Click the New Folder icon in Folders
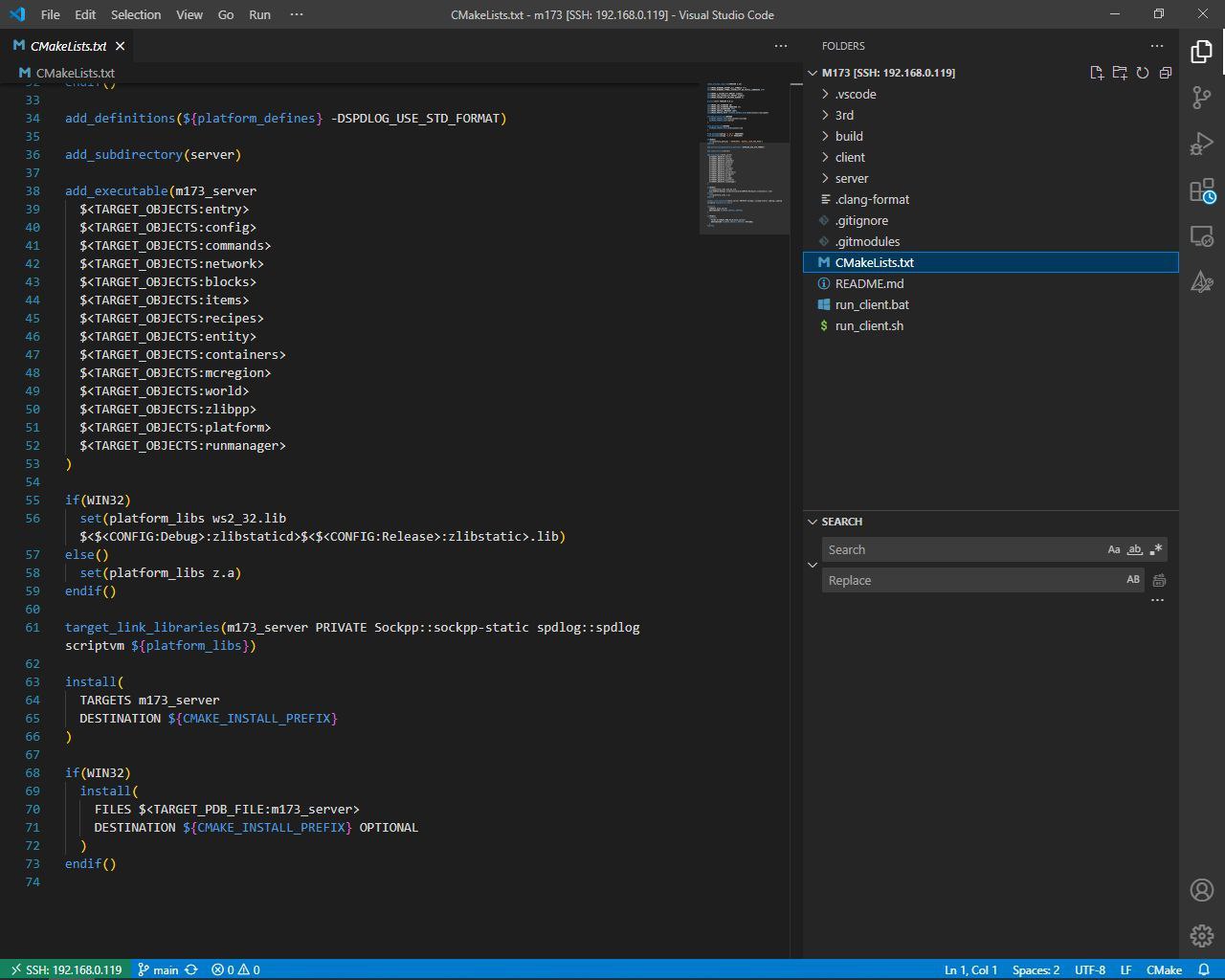Screen dimensions: 1225x980 [1120, 73]
